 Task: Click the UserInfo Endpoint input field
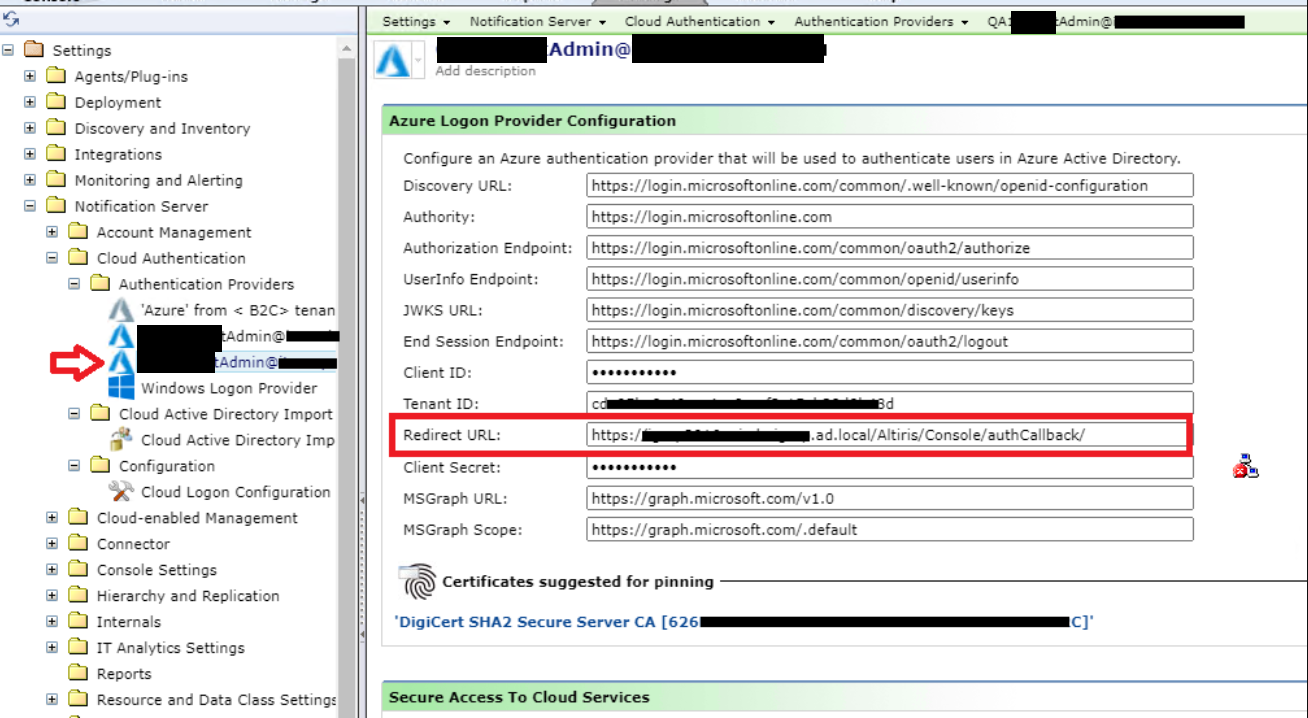[890, 278]
